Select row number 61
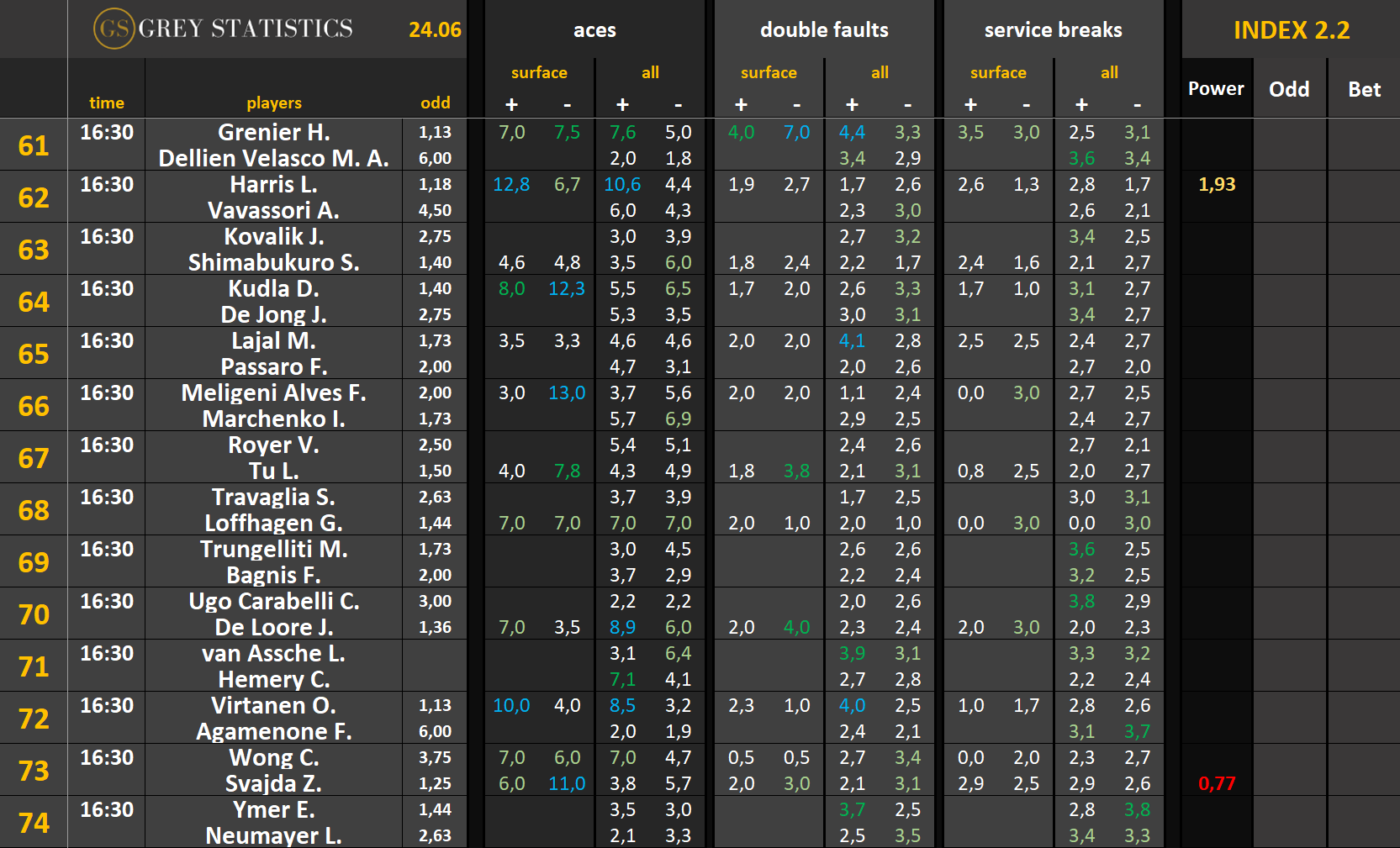Screen dimensions: 1400x848 click(34, 145)
